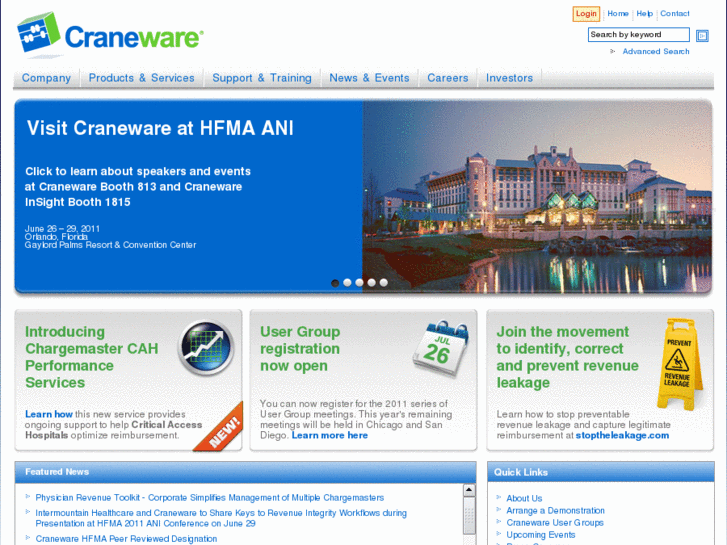Open the Upcoming Events quick link
The image size is (727, 545).
point(541,534)
